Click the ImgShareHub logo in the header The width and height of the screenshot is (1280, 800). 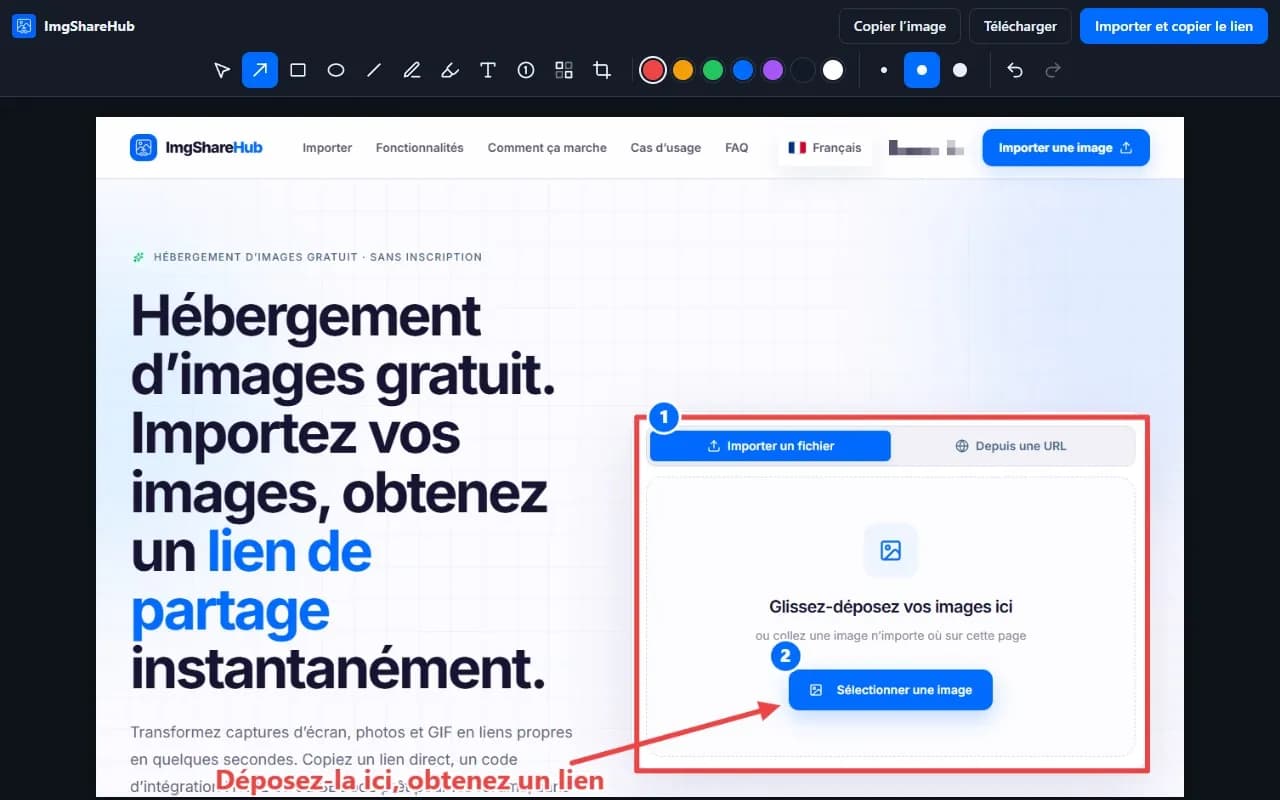[24, 26]
